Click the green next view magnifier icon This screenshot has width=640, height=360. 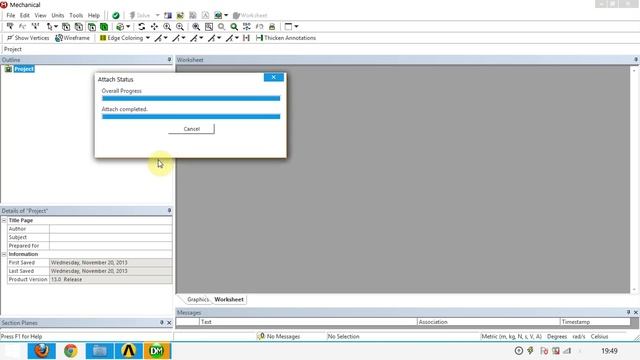pos(234,27)
